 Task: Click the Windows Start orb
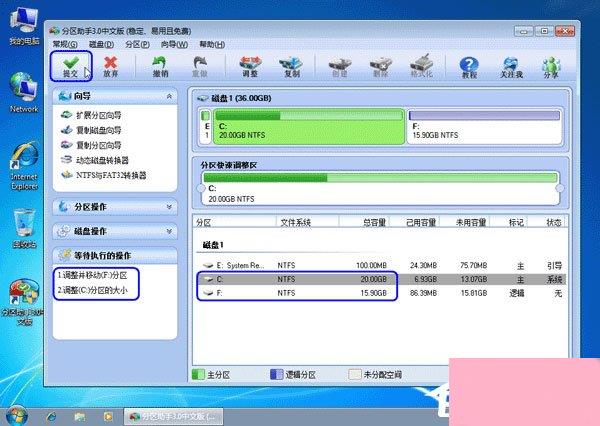coord(15,415)
